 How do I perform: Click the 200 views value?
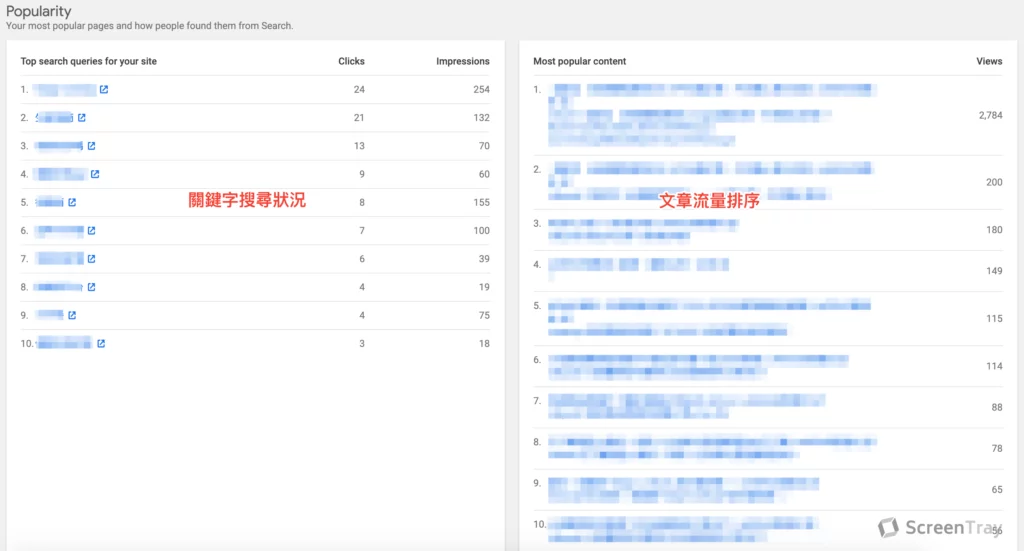tap(994, 182)
